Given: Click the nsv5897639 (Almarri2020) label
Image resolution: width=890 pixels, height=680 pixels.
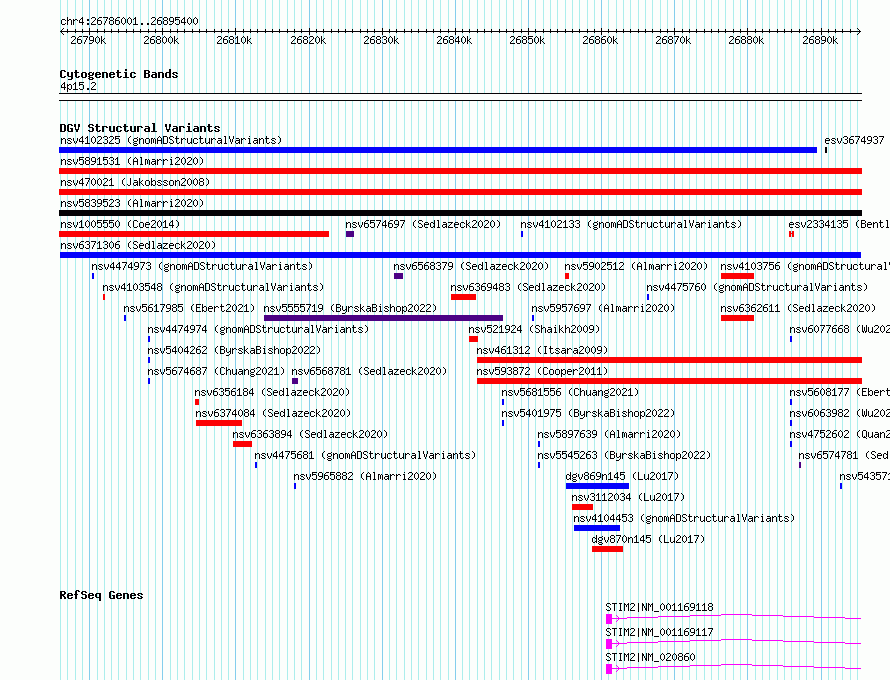Looking at the screenshot, I should click(x=609, y=434).
